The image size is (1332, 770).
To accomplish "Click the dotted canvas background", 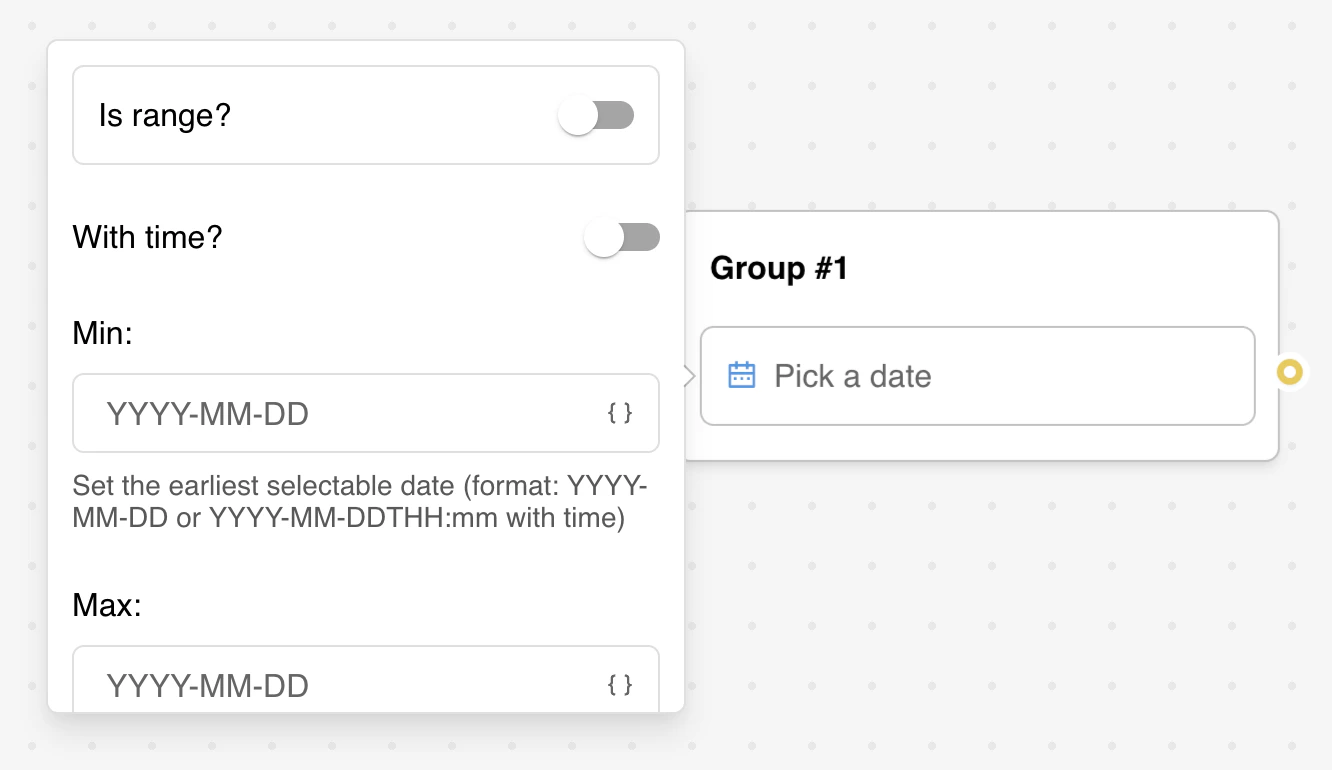I will tap(1000, 650).
